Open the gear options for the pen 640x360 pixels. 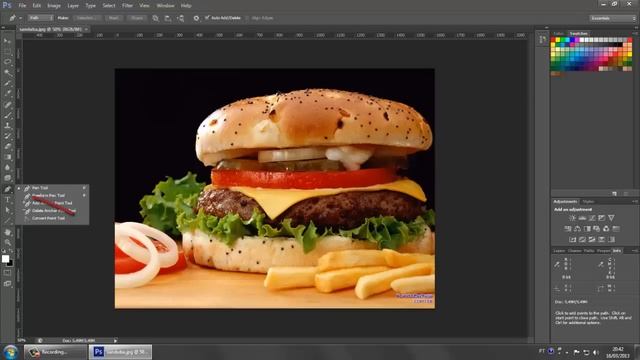pyautogui.click(x=196, y=18)
